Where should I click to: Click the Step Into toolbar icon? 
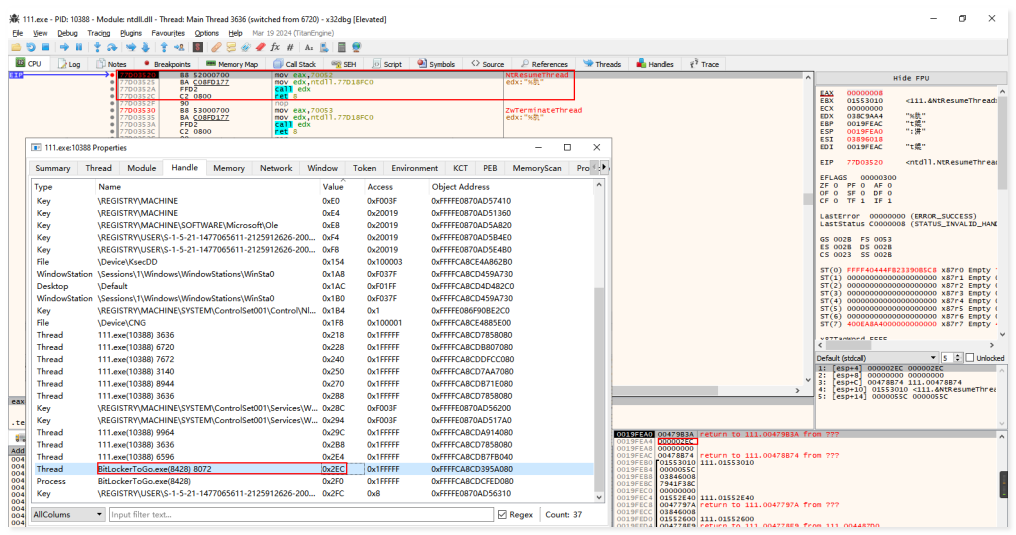click(97, 47)
